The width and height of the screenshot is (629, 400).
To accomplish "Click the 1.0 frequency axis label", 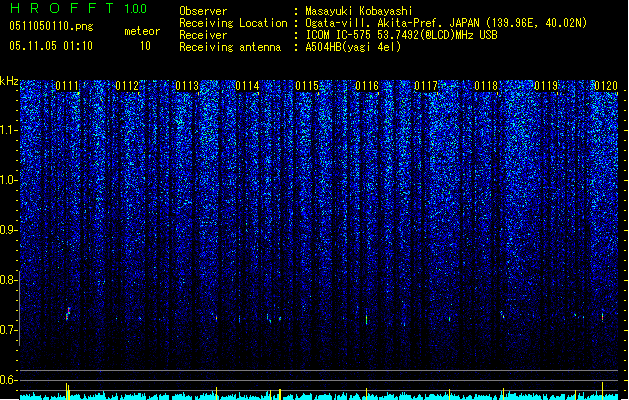I will [x=9, y=180].
